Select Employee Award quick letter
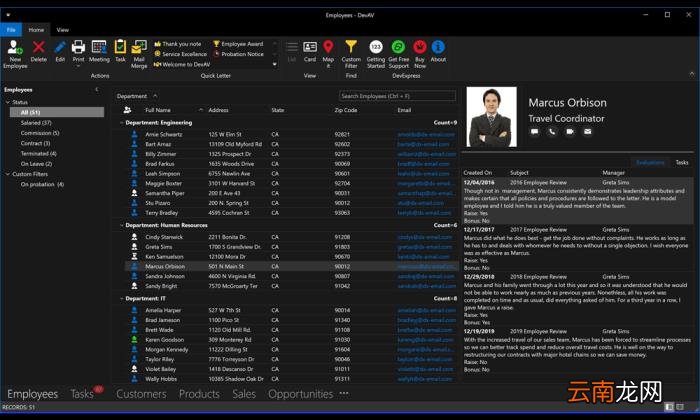 click(238, 44)
